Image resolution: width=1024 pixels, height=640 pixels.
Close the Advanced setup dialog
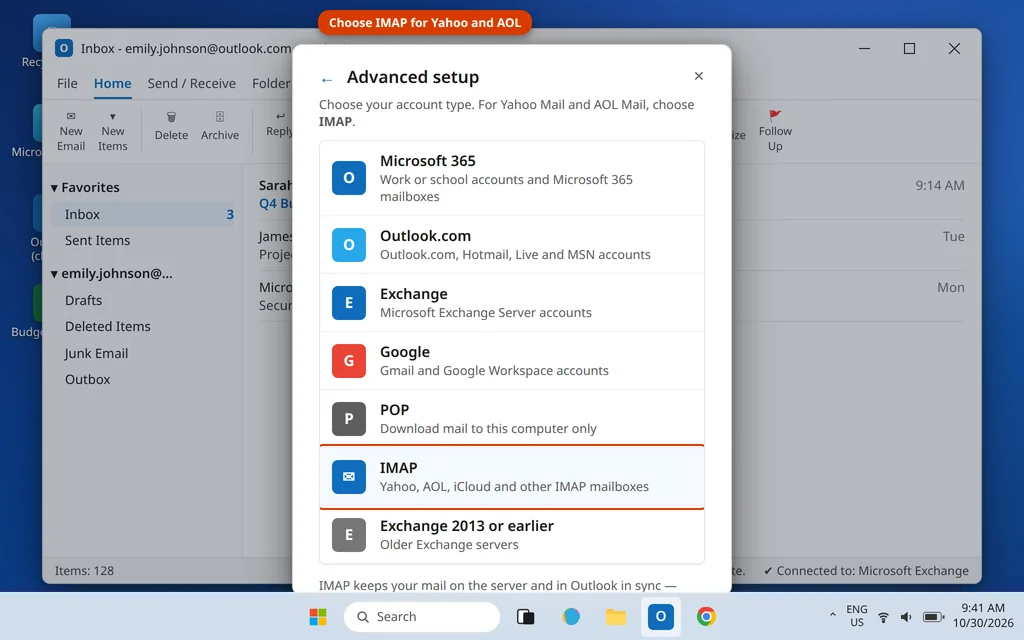click(x=699, y=76)
